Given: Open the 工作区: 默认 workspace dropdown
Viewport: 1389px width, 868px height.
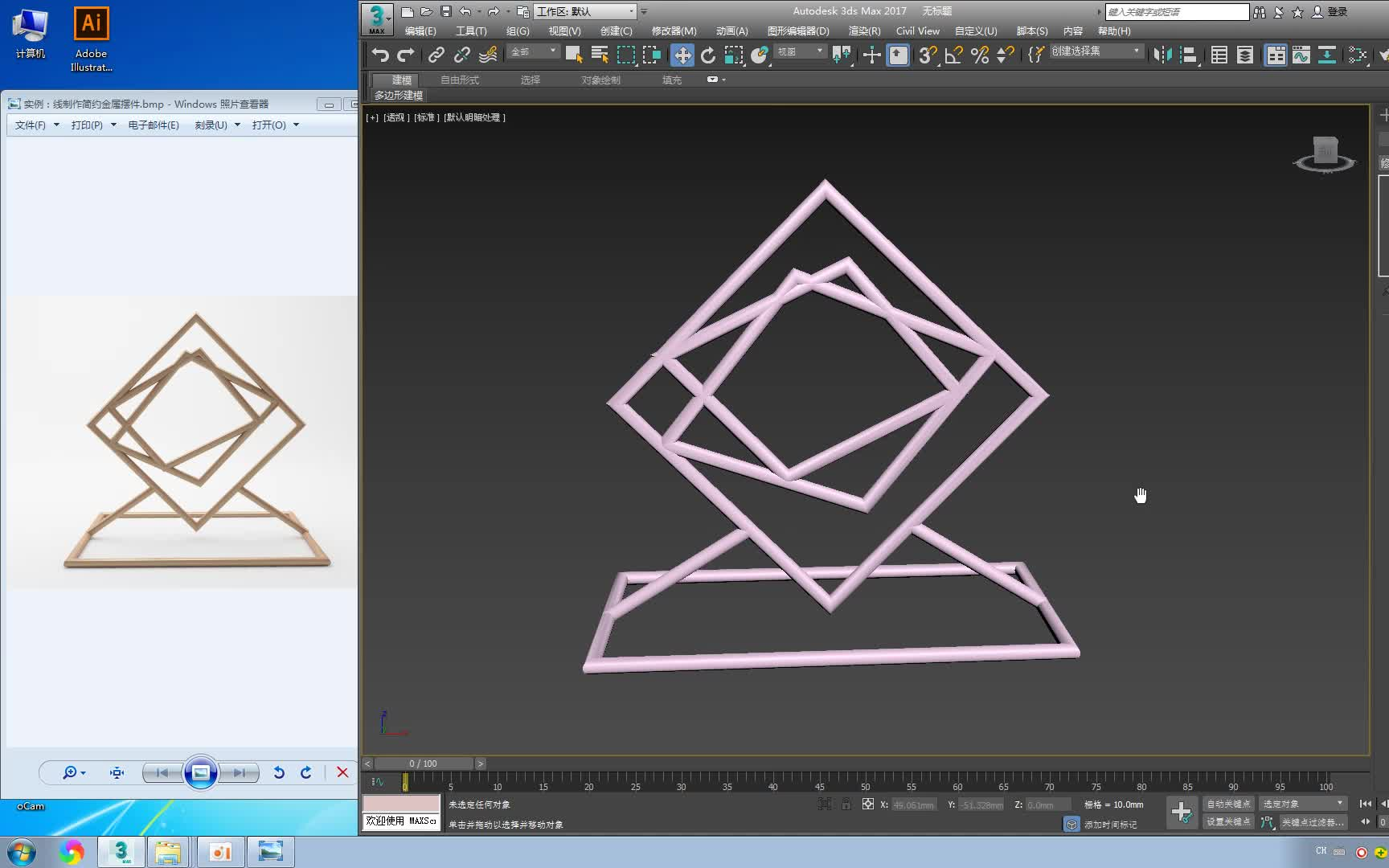Looking at the screenshot, I should tap(584, 11).
